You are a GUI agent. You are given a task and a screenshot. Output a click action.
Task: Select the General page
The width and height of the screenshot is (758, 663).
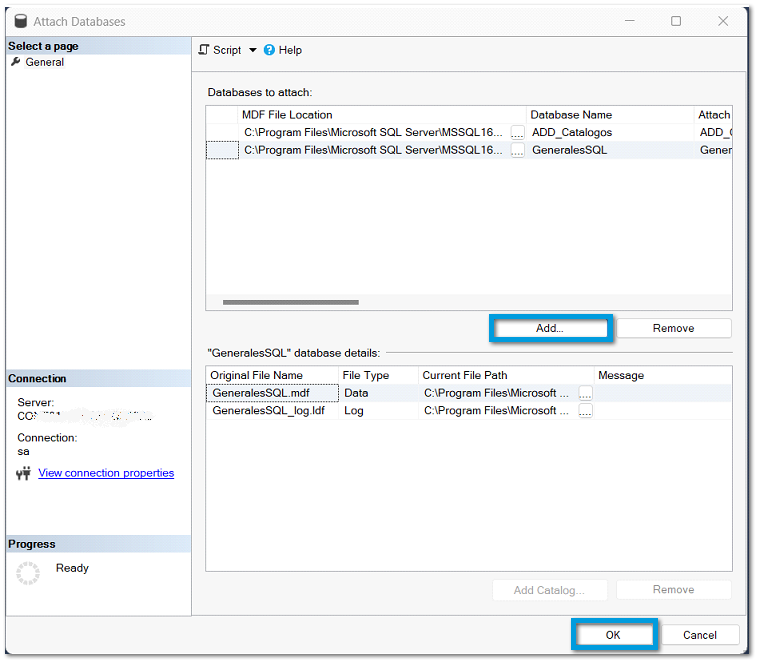44,62
